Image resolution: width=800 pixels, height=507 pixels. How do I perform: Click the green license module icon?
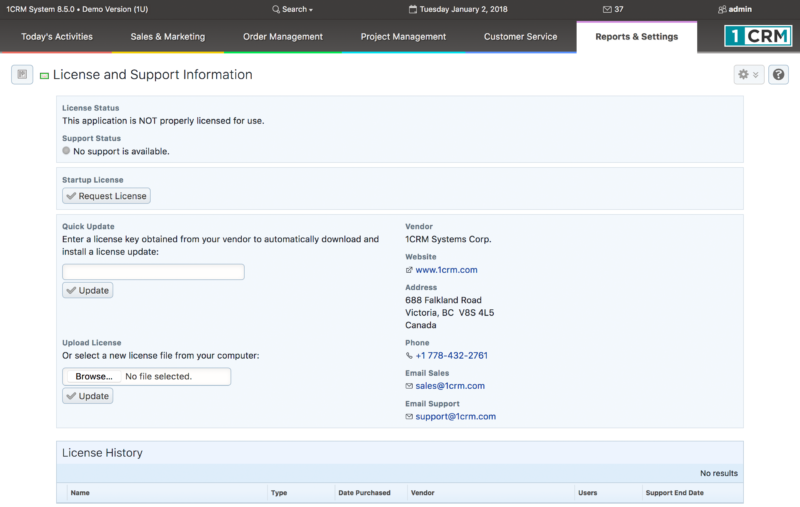pos(45,76)
